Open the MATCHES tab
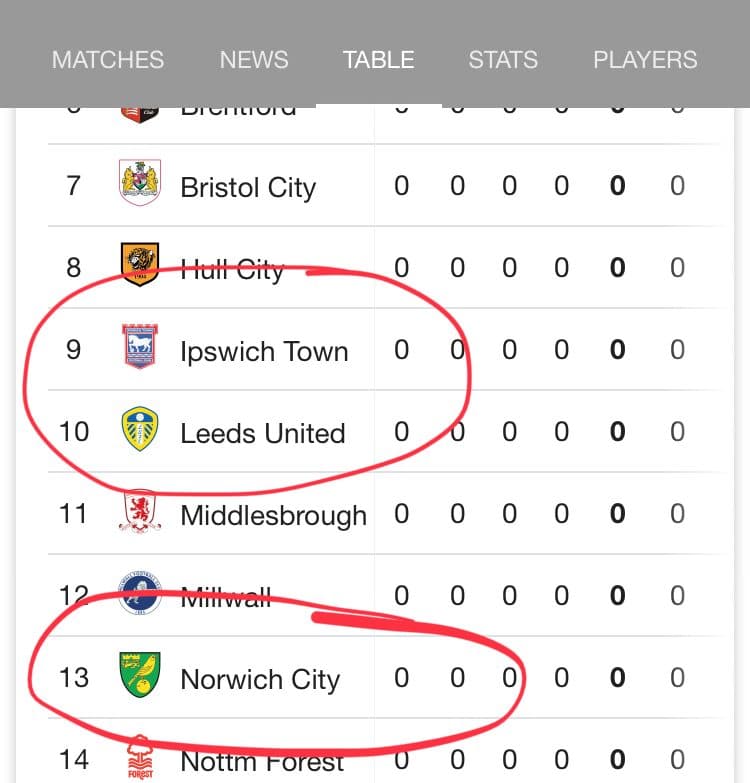The height and width of the screenshot is (783, 750). tap(108, 60)
